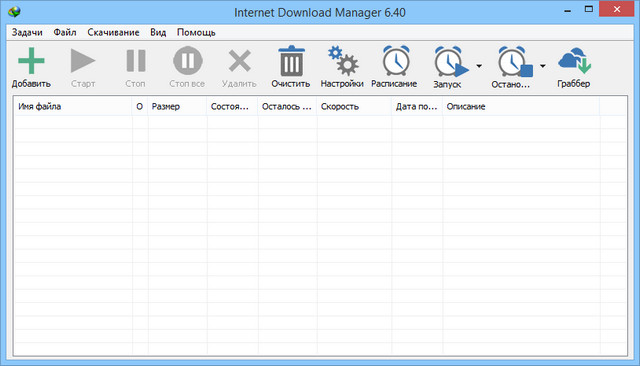Click the Стоп pause icon

(136, 61)
